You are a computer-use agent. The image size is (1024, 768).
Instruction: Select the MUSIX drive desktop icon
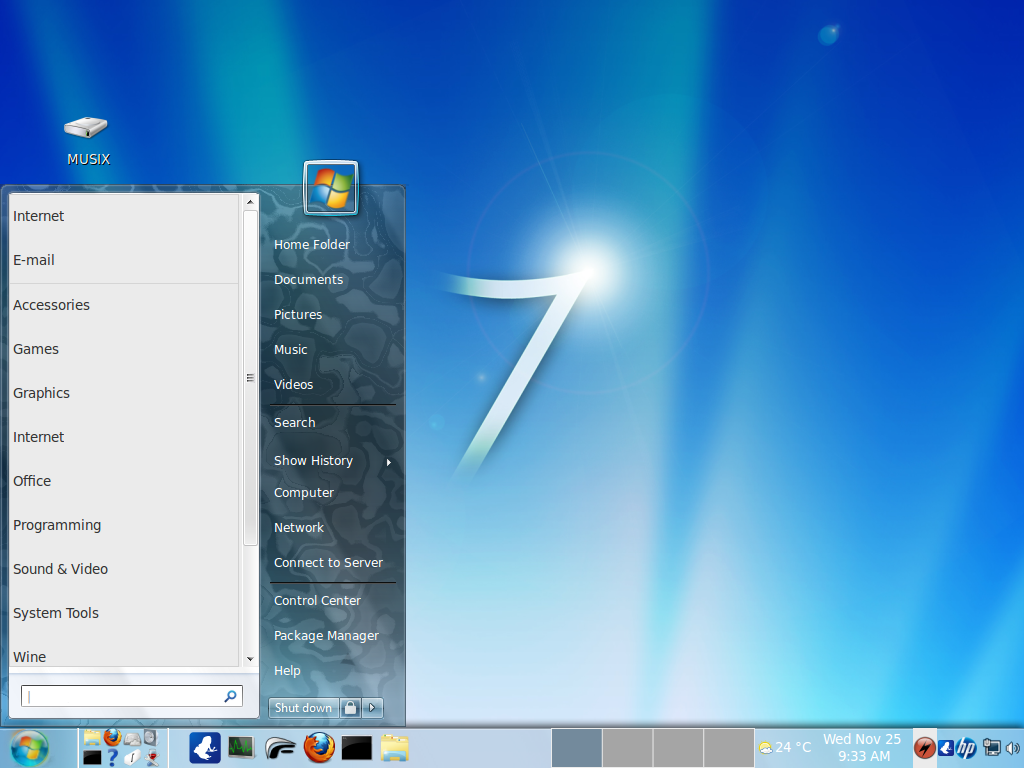click(x=87, y=140)
